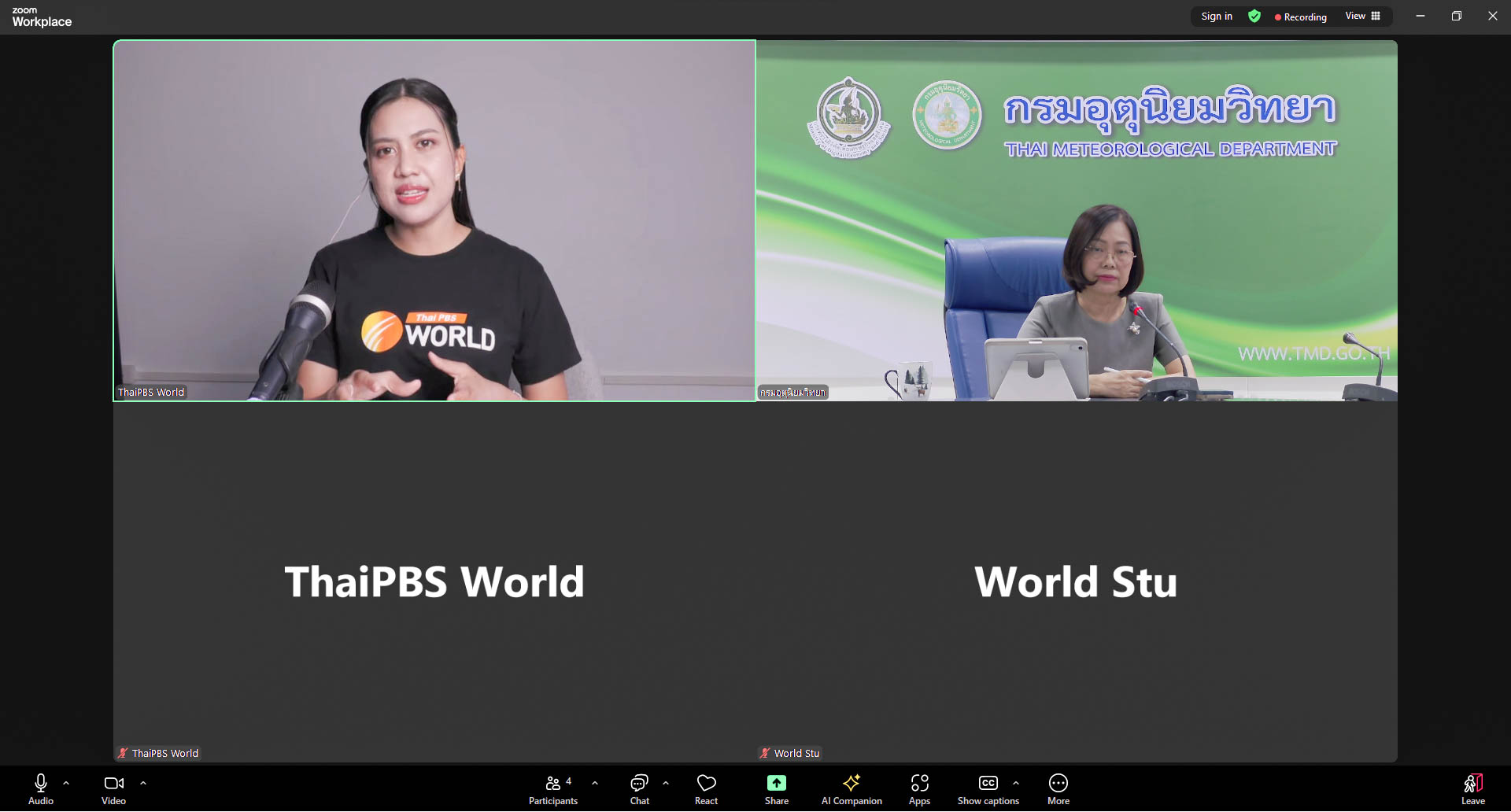Select the Thai Meteorological Department video tile
This screenshot has height=812, width=1511.
click(x=1077, y=220)
